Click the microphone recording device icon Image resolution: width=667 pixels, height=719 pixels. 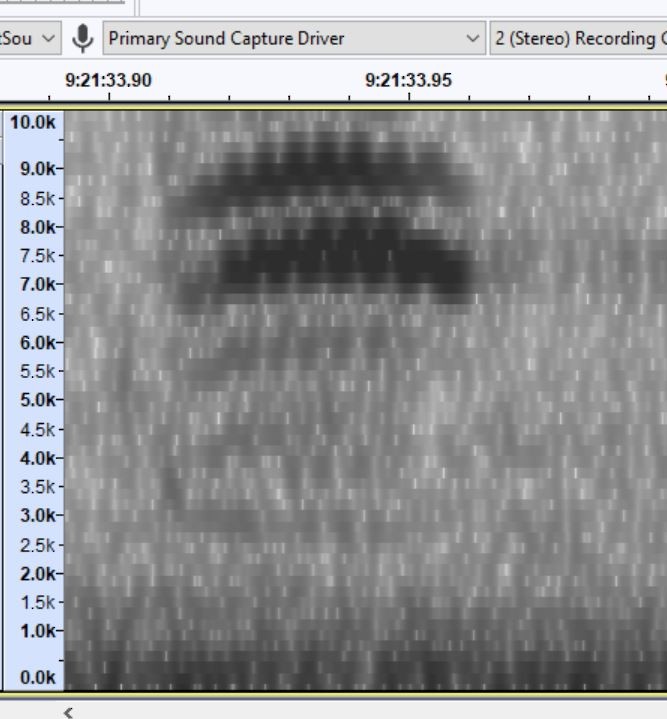point(83,39)
